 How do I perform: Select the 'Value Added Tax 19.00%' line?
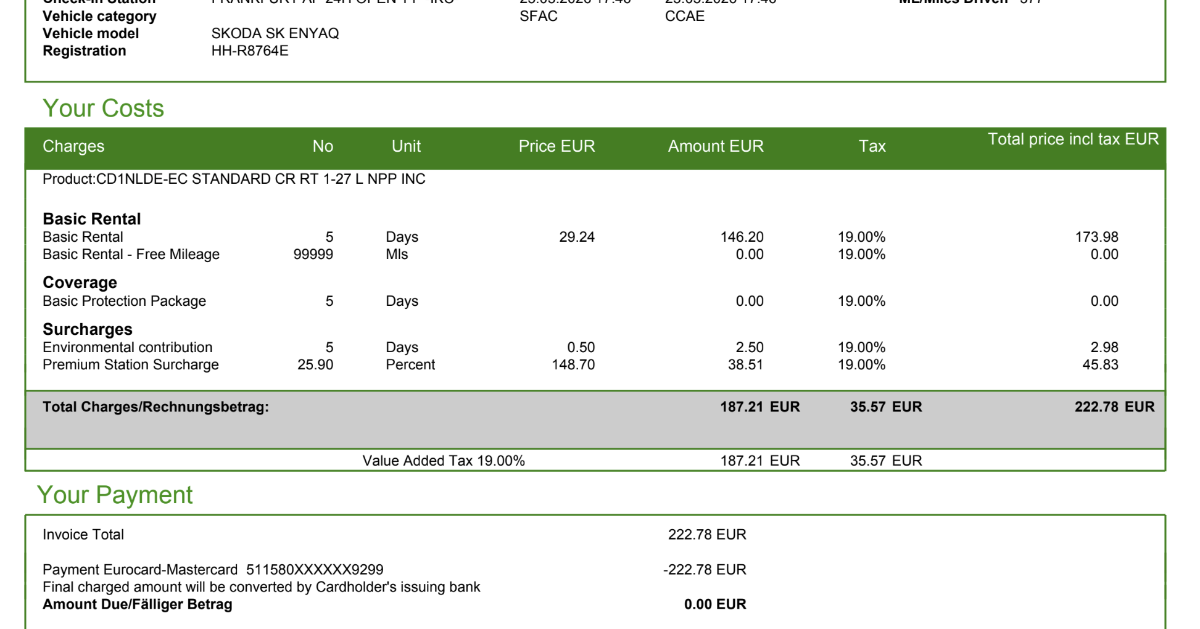(x=444, y=461)
